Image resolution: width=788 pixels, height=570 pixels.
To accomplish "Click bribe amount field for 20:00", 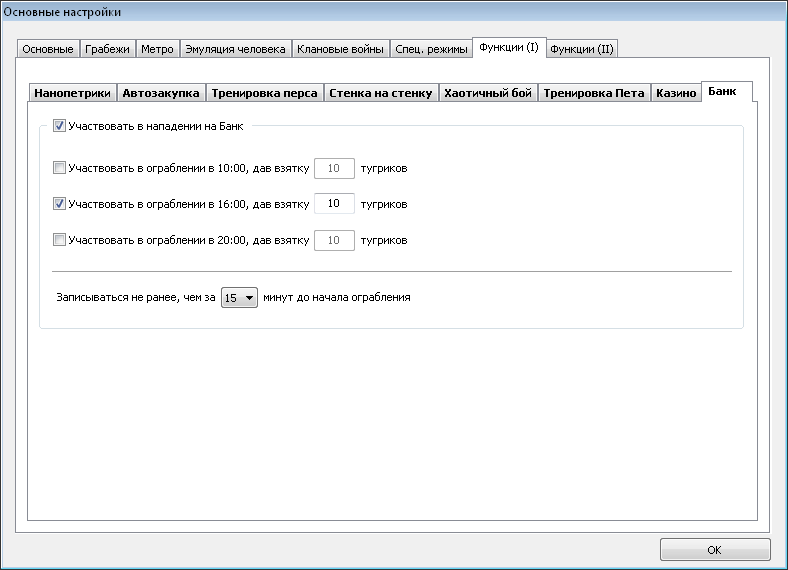I will [334, 240].
